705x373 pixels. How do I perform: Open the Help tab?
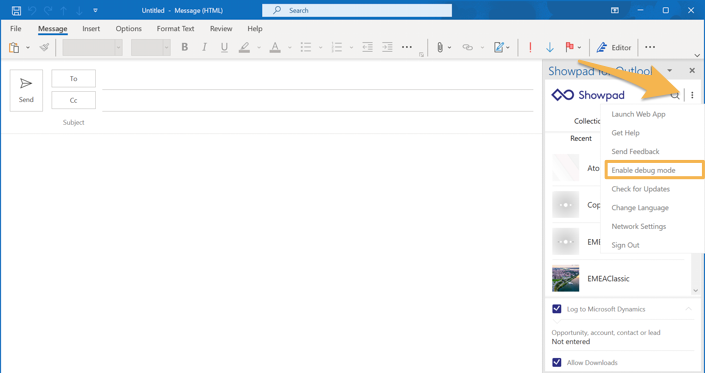tap(255, 29)
